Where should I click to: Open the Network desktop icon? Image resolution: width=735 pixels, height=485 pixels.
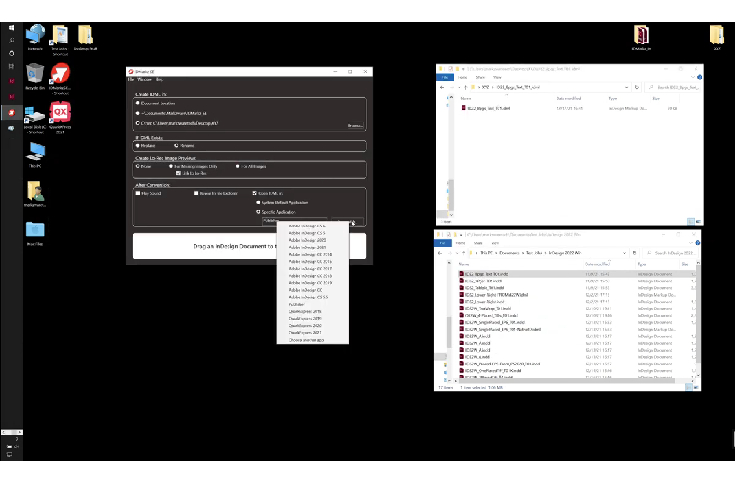[35, 37]
